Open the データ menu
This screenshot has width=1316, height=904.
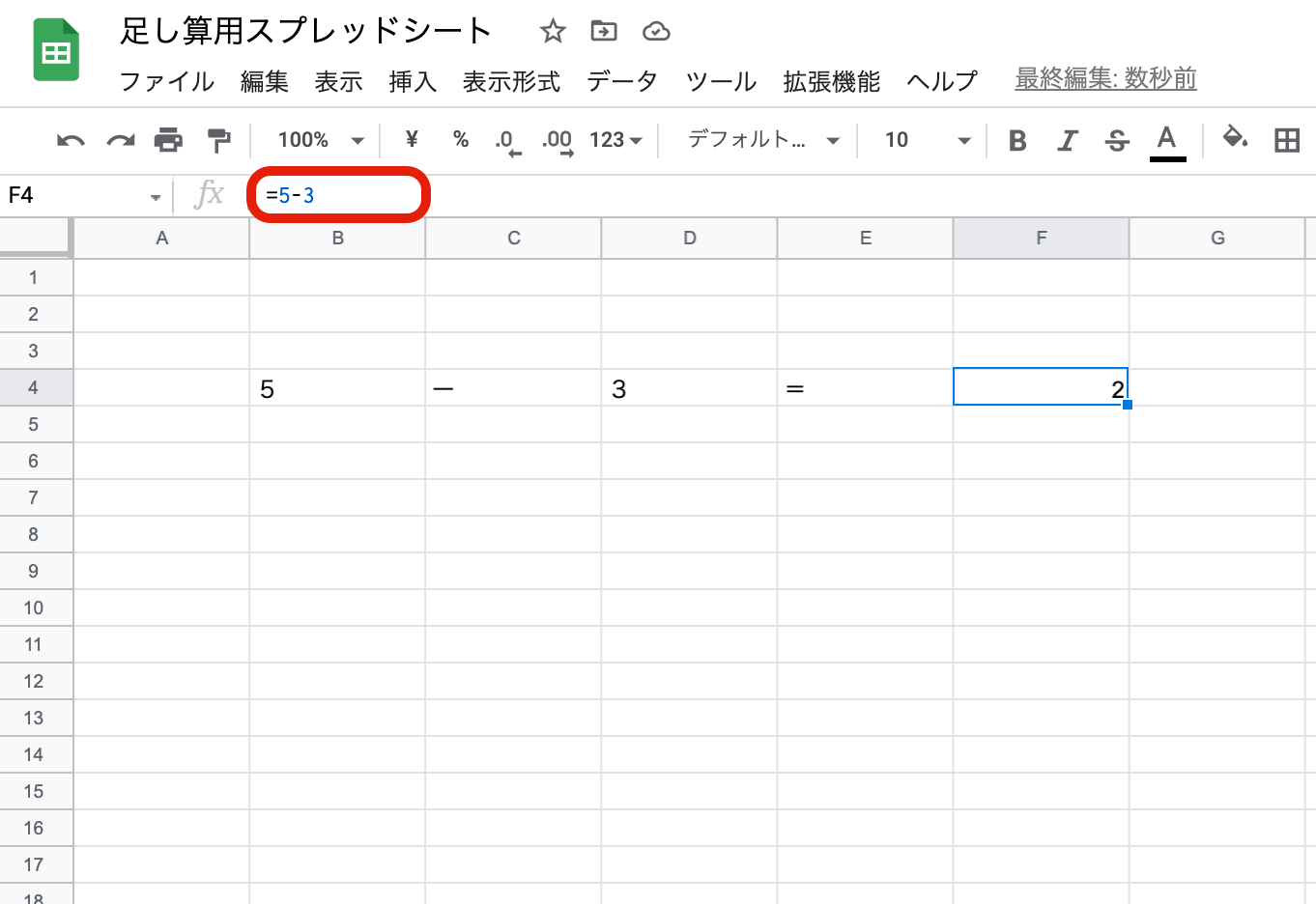(x=622, y=81)
